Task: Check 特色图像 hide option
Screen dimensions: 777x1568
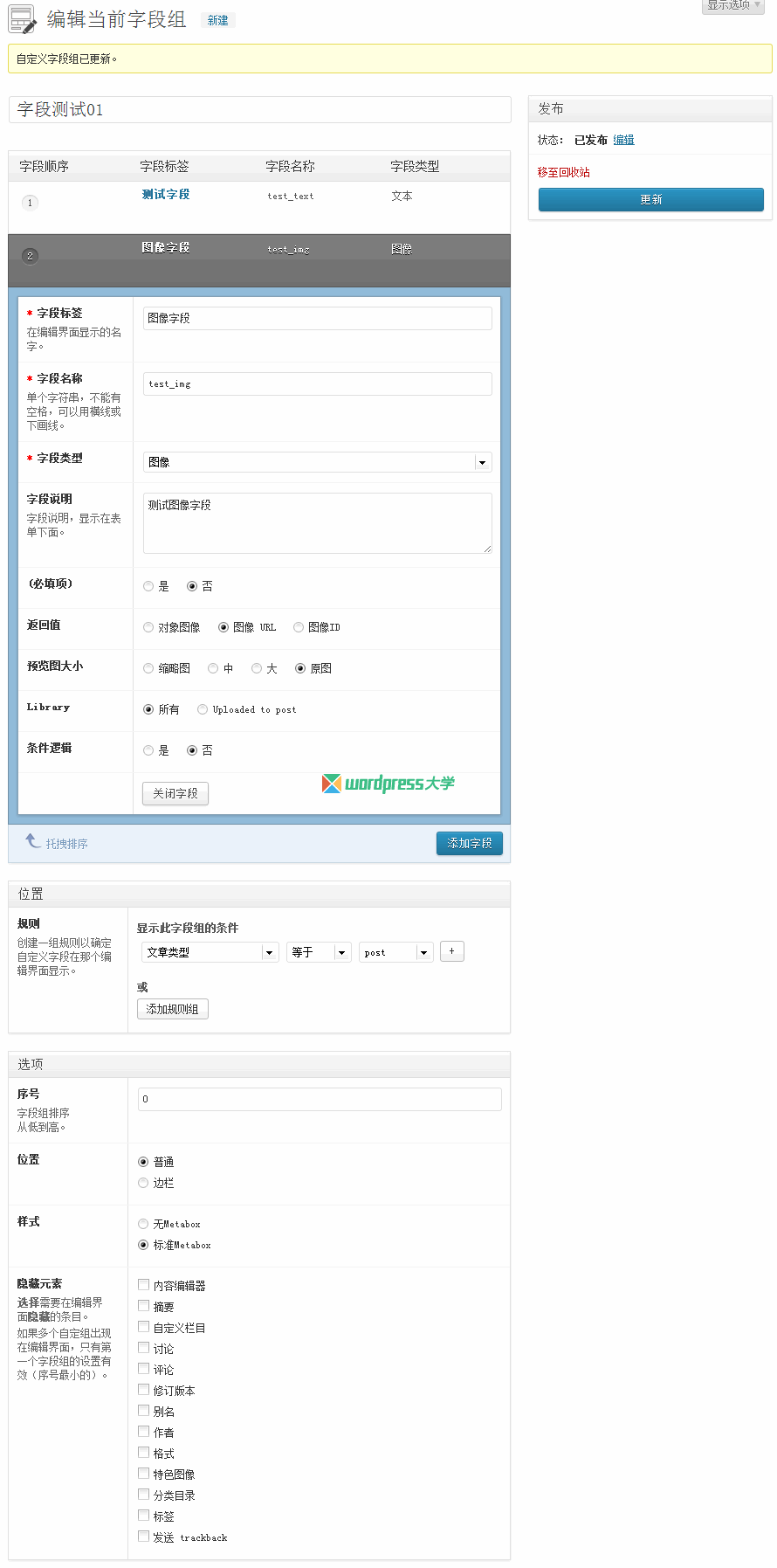Action: (143, 1474)
